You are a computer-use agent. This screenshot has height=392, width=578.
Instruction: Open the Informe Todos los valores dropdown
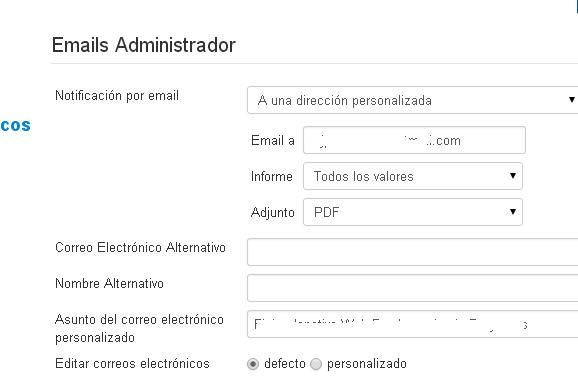(412, 176)
